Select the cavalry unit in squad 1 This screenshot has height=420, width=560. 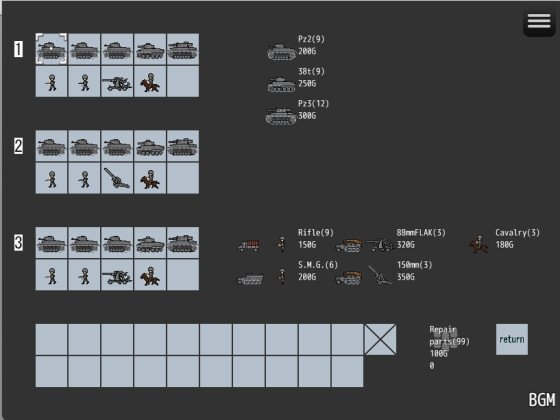click(150, 81)
